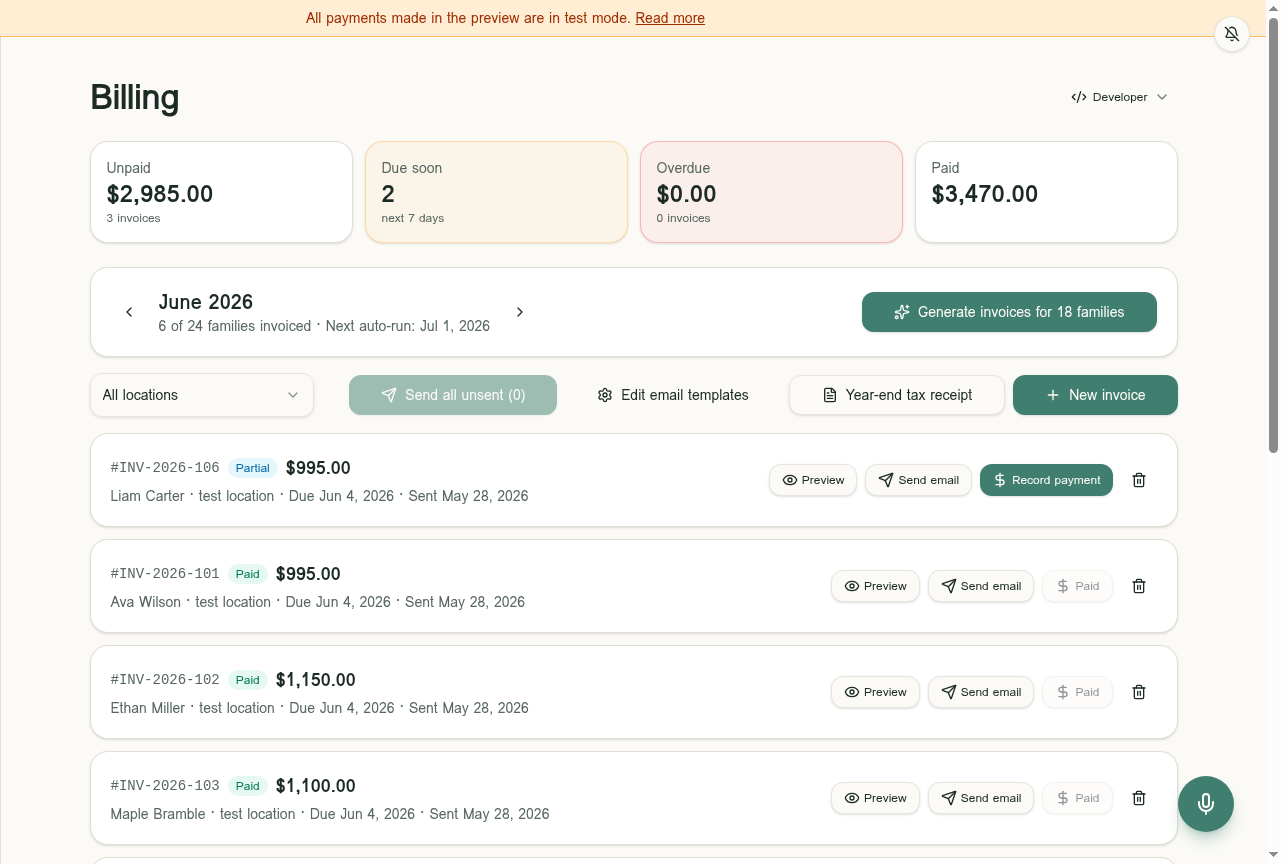This screenshot has height=864, width=1281.
Task: Preview Maple Bramble's invoice
Action: pyautogui.click(x=875, y=798)
